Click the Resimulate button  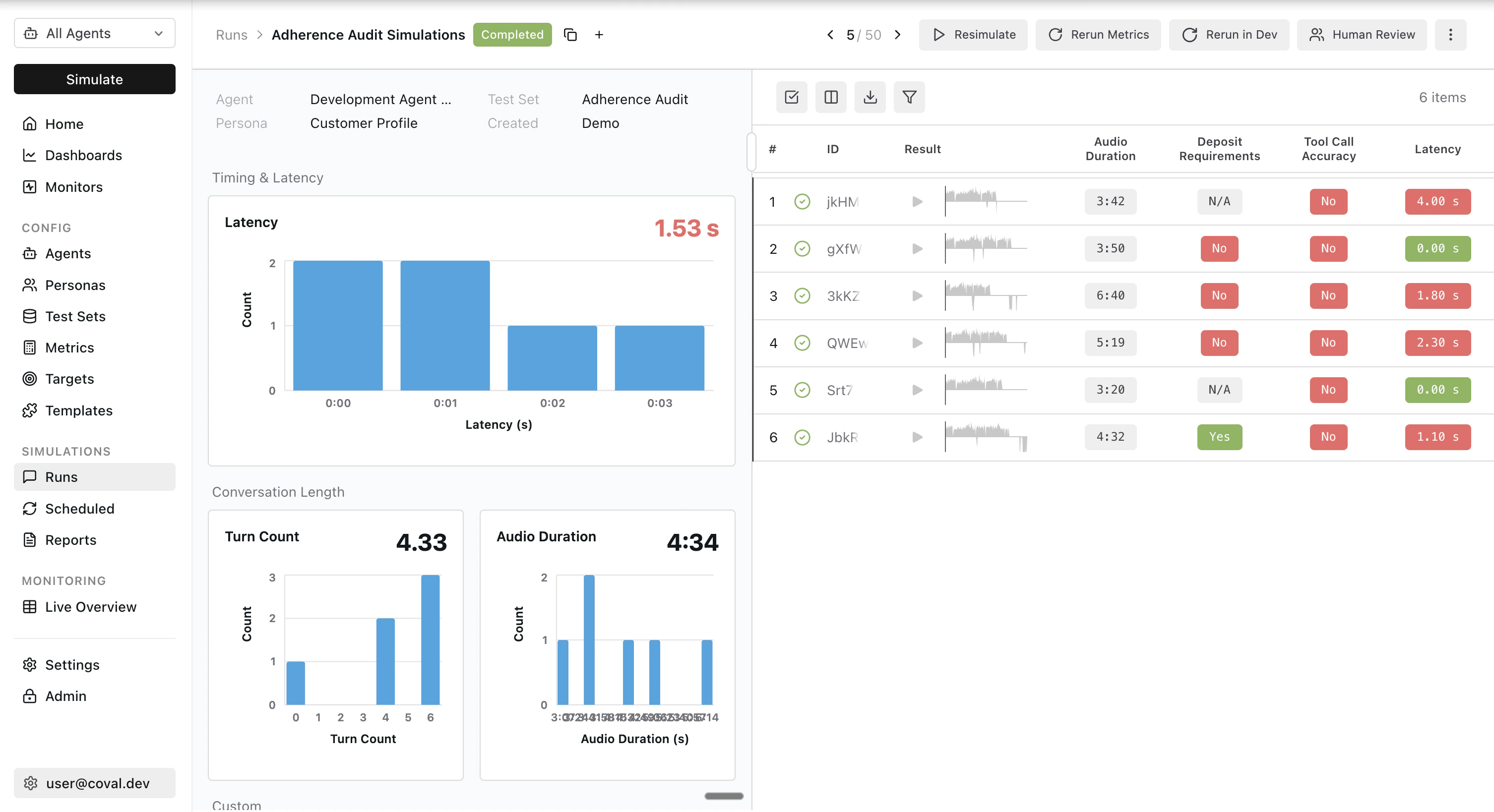973,35
